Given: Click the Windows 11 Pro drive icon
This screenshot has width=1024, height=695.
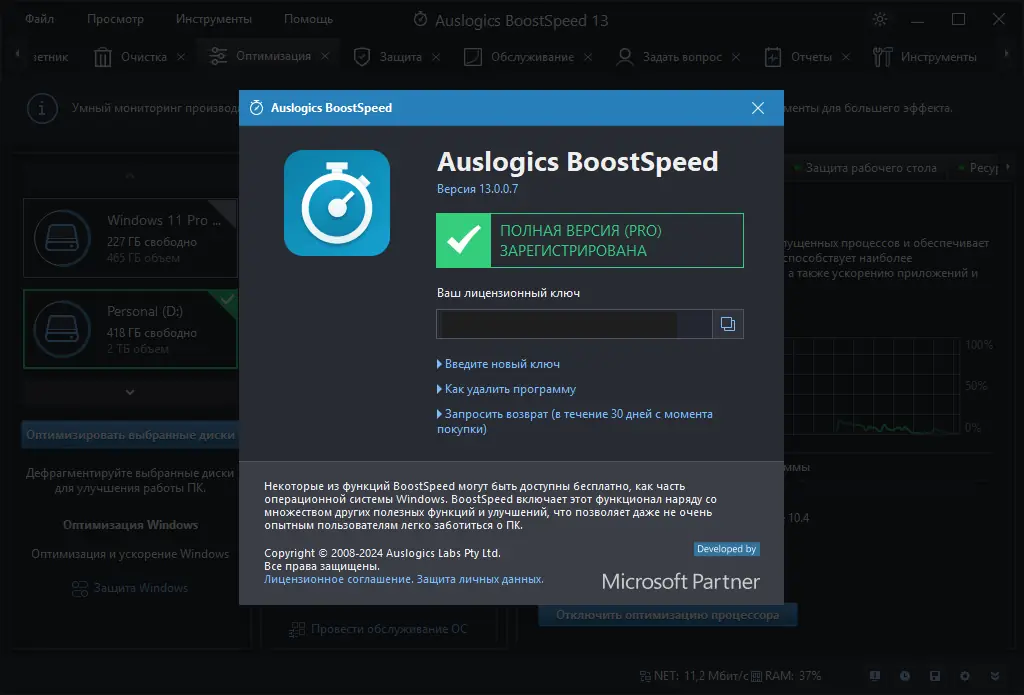Looking at the screenshot, I should (62, 238).
